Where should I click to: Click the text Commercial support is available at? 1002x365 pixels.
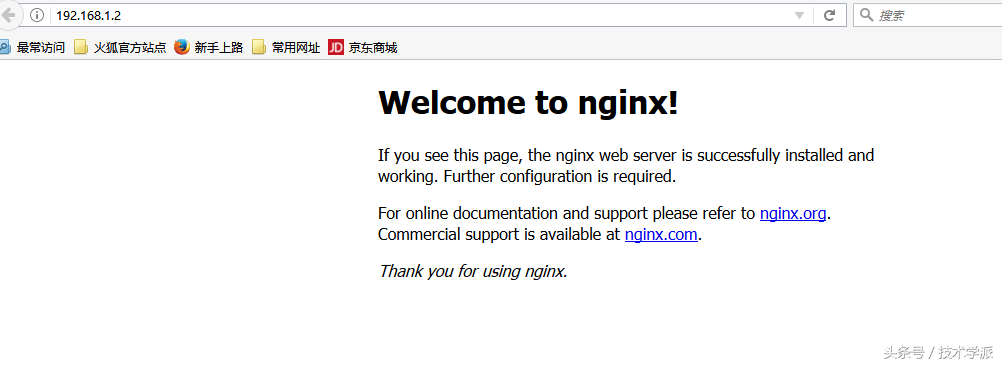[499, 235]
